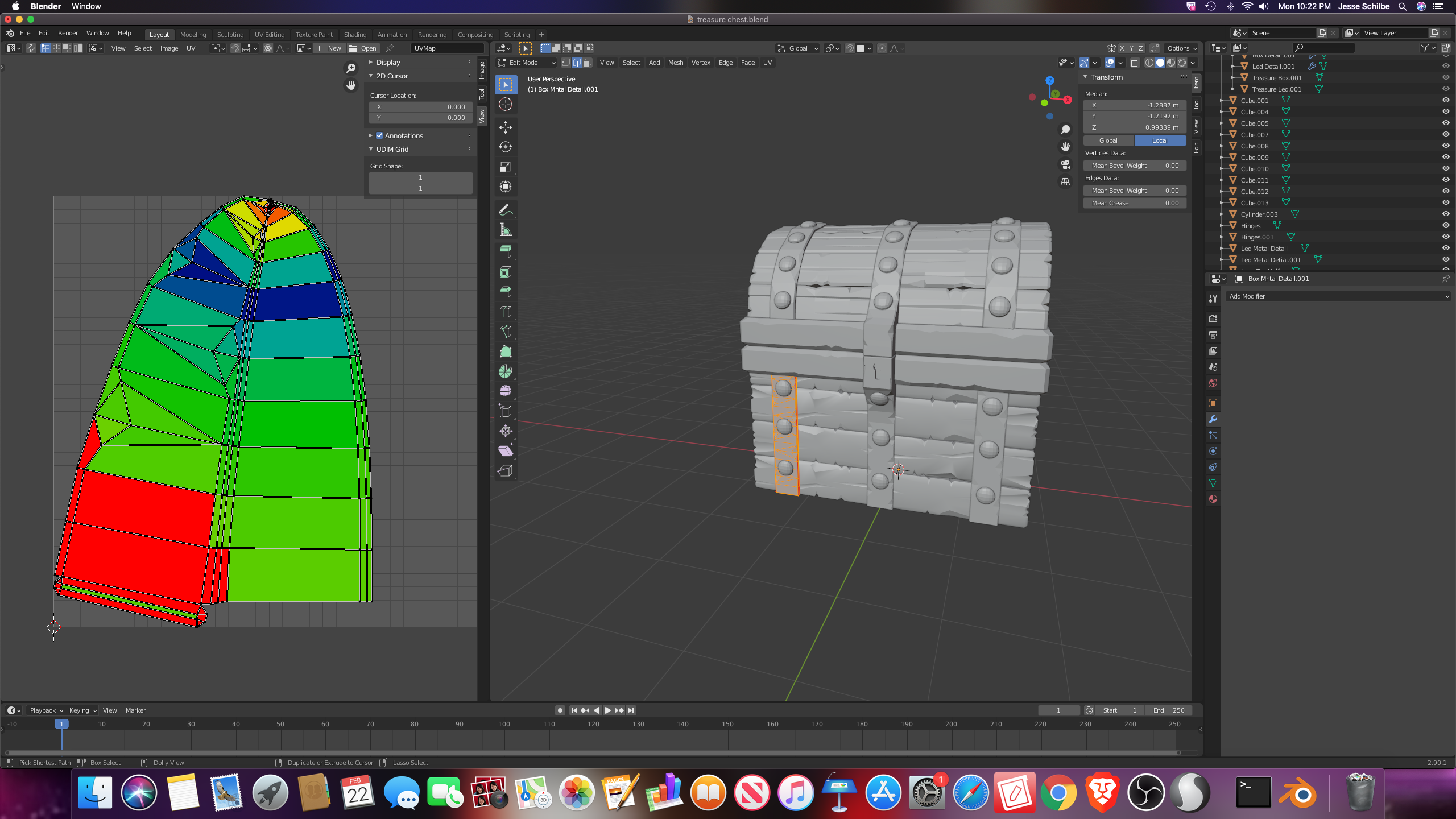The width and height of the screenshot is (1456, 819).
Task: Click the Toggle camera view icon
Action: click(x=1065, y=164)
